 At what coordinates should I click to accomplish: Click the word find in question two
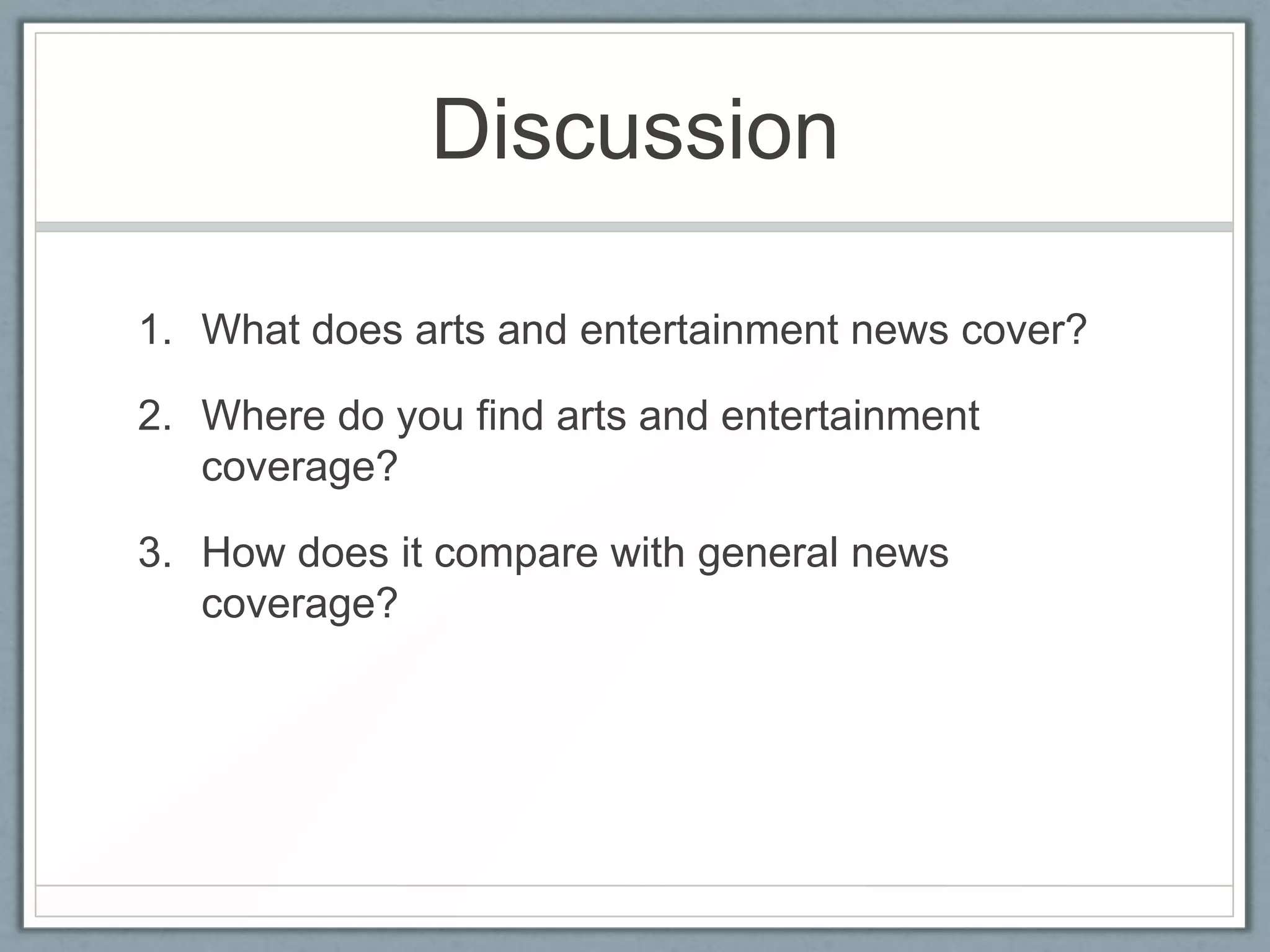[509, 415]
